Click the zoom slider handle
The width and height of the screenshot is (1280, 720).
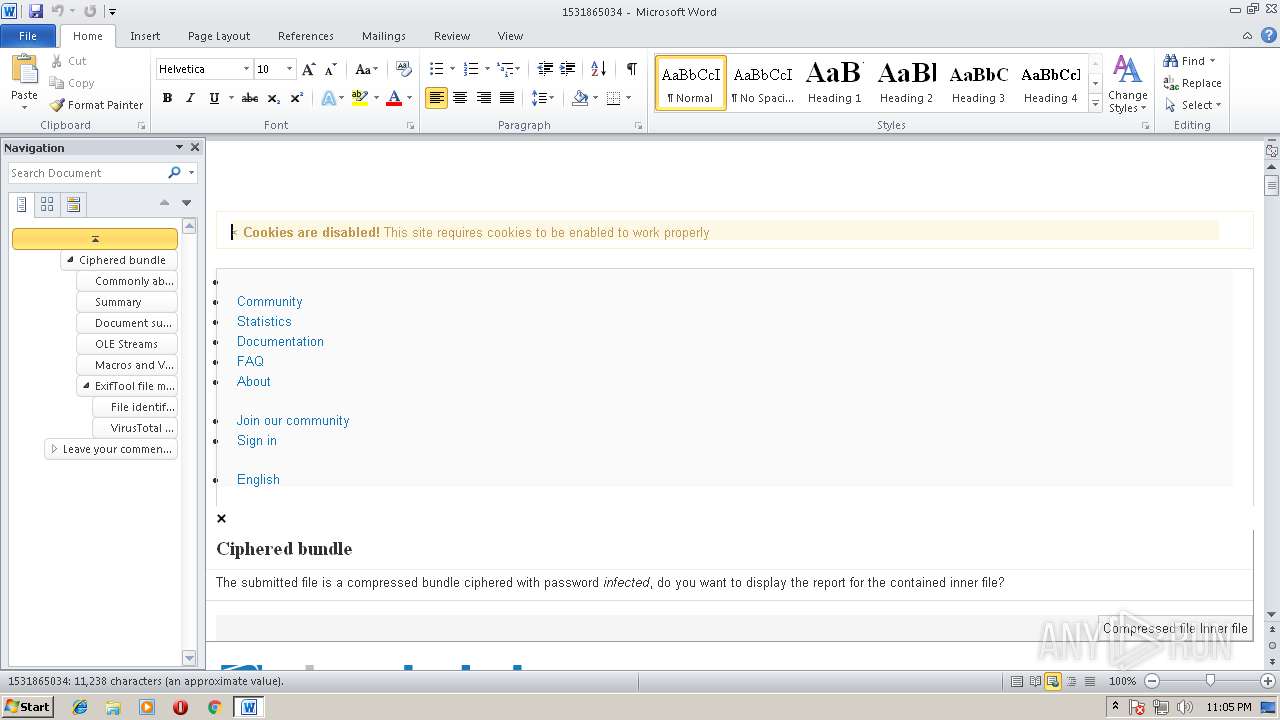[x=1210, y=681]
